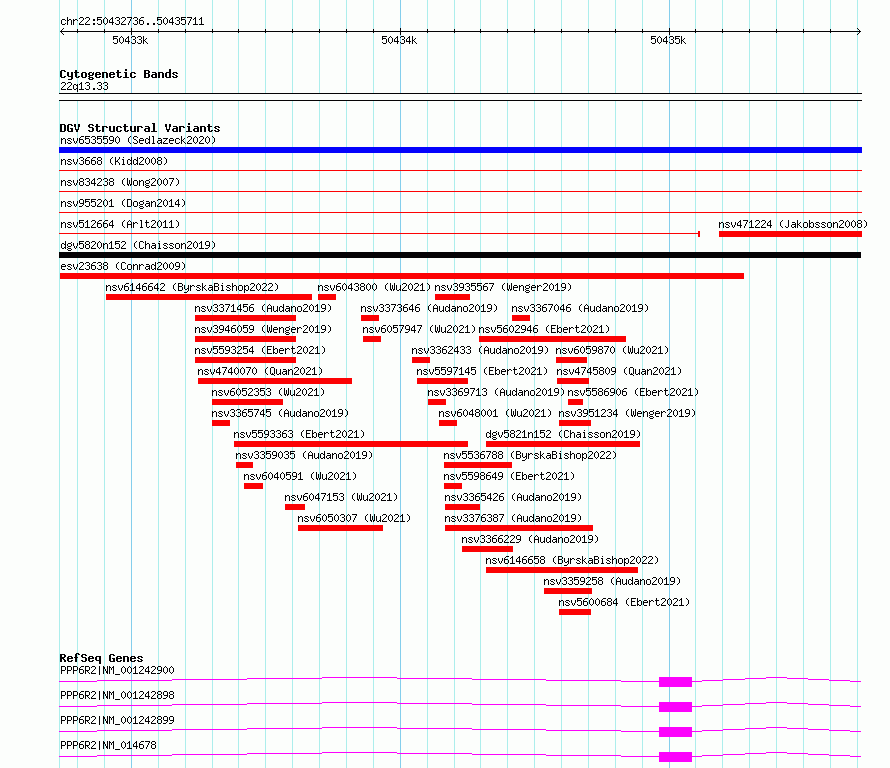This screenshot has width=890, height=768.
Task: Open PPP6R2|NM_001242898 transcript
Action: coord(117,695)
